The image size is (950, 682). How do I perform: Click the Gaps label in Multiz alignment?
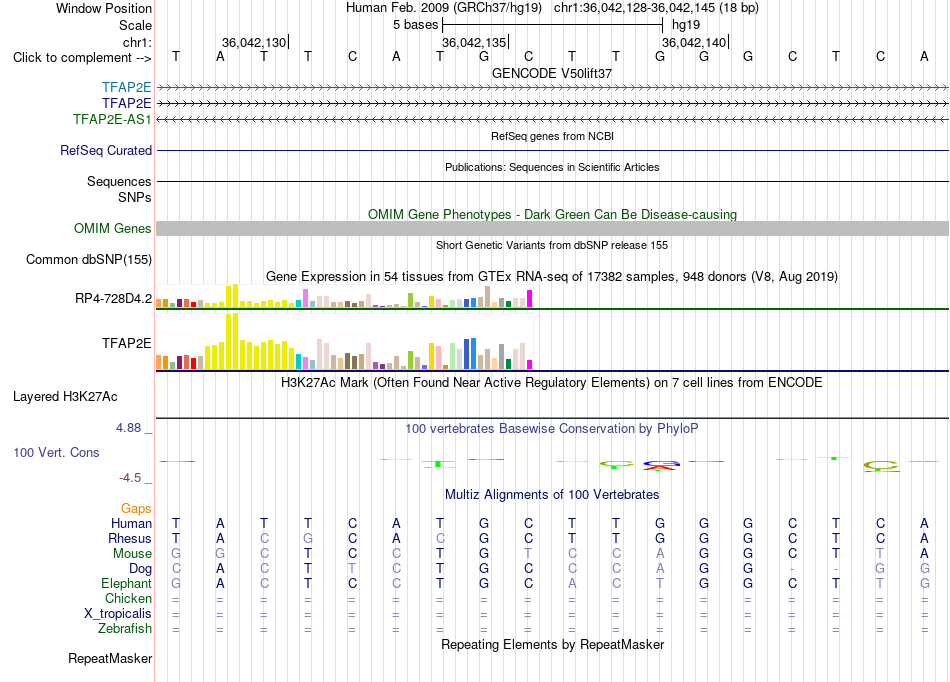pyautogui.click(x=136, y=509)
